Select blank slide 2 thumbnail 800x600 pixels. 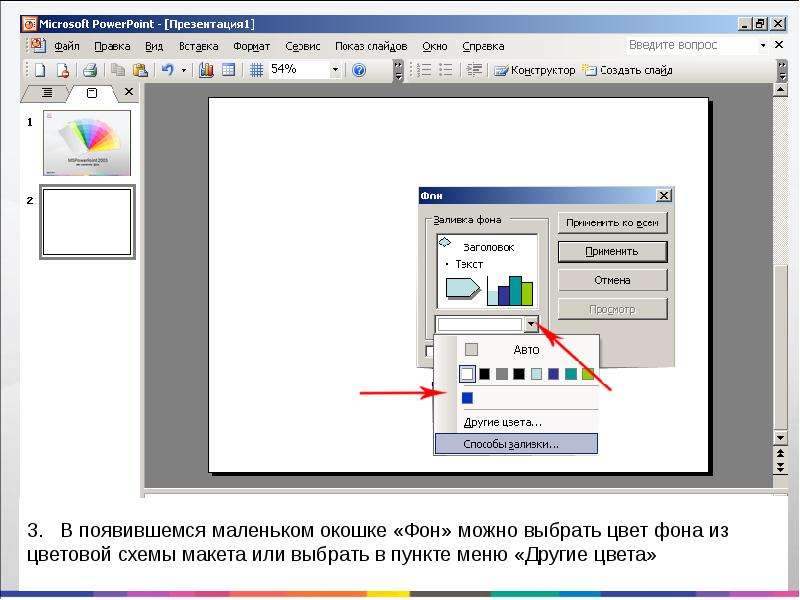[87, 222]
